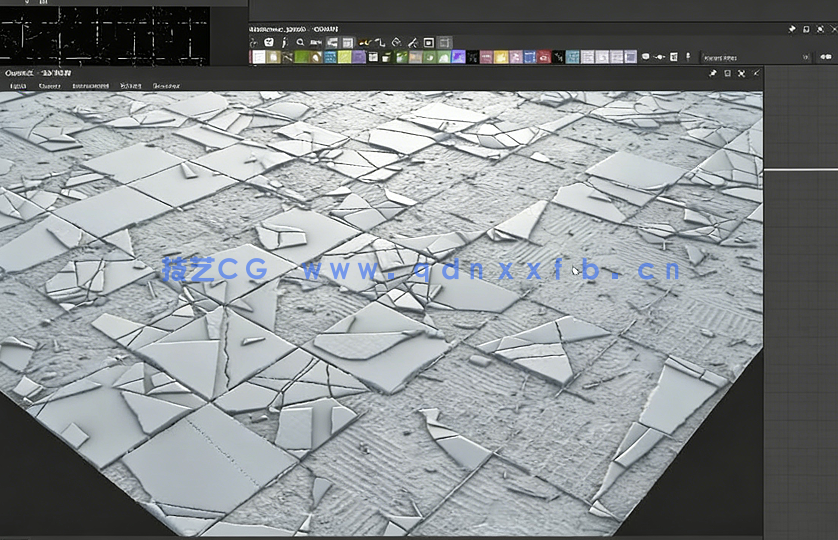Pin the graph panel
Screen dimensions: 838x540
pyautogui.click(x=792, y=29)
